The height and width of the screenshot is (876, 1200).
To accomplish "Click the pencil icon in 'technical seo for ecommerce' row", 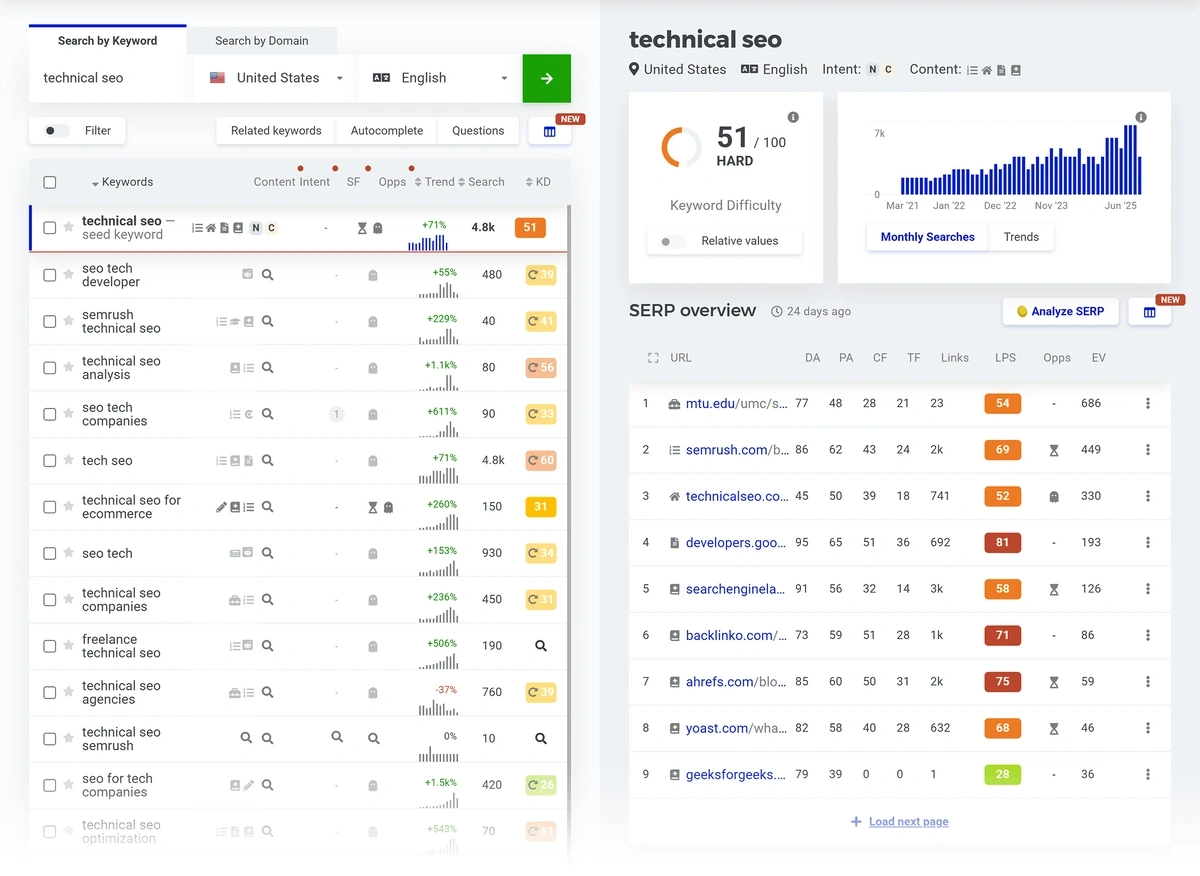I will tap(221, 507).
